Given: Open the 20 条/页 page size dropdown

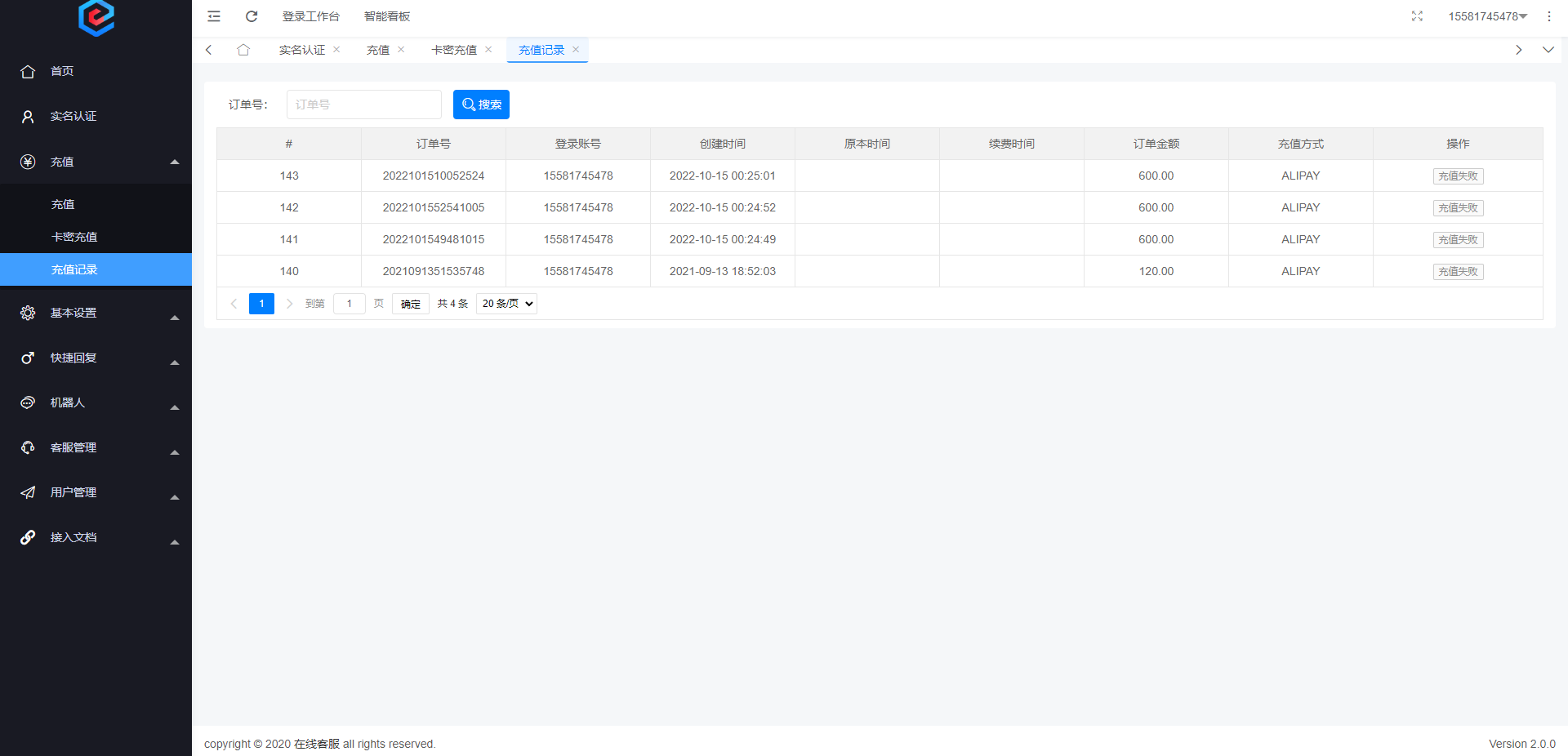Looking at the screenshot, I should click(506, 304).
